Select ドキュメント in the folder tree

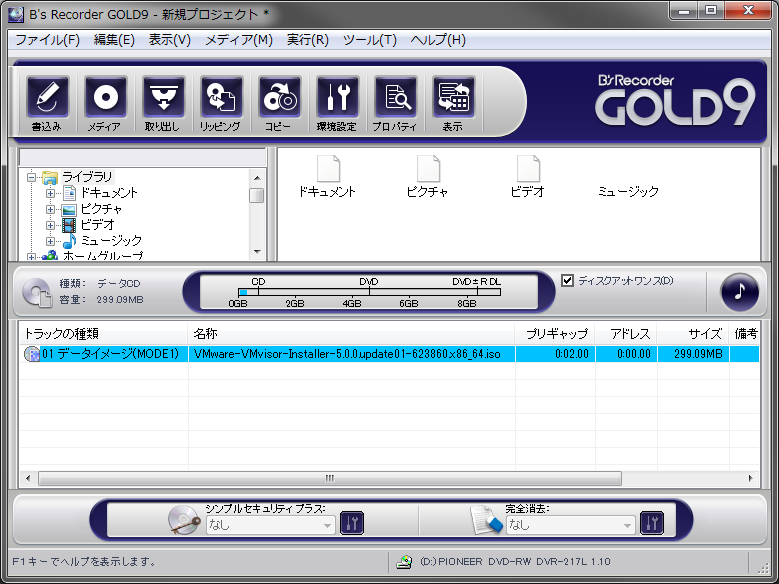point(109,193)
